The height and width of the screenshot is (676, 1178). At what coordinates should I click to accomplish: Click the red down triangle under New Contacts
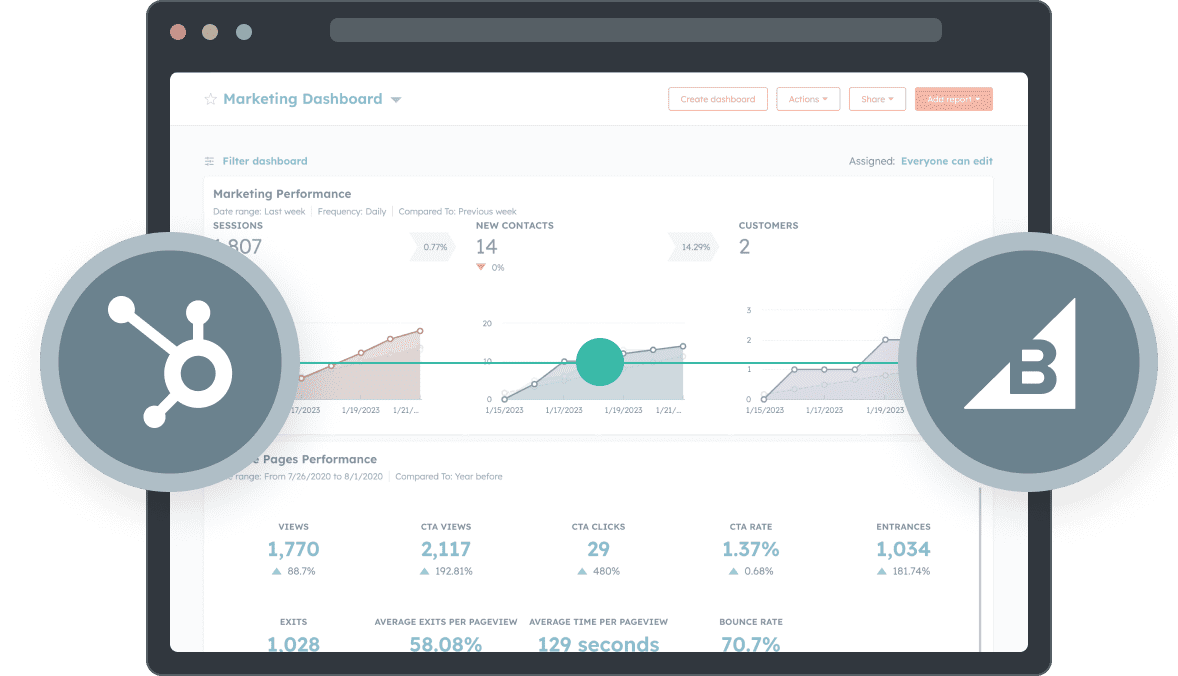click(x=481, y=267)
